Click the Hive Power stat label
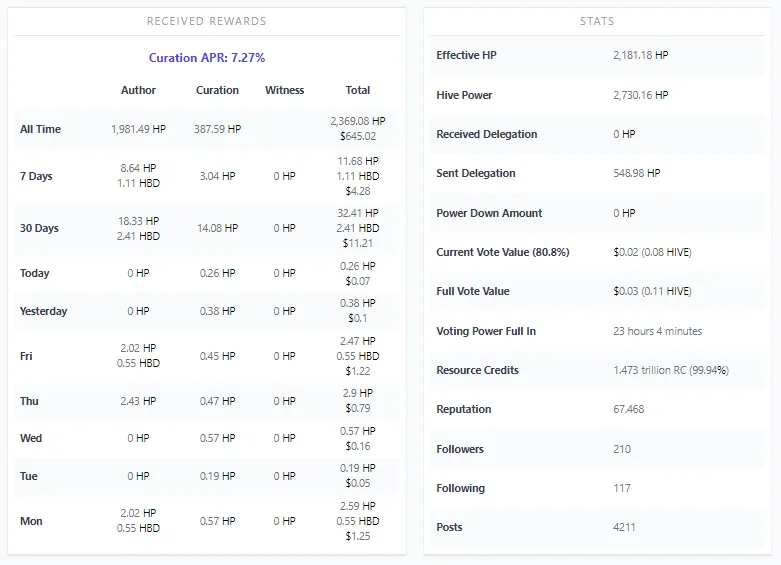The width and height of the screenshot is (781, 565). (464, 95)
